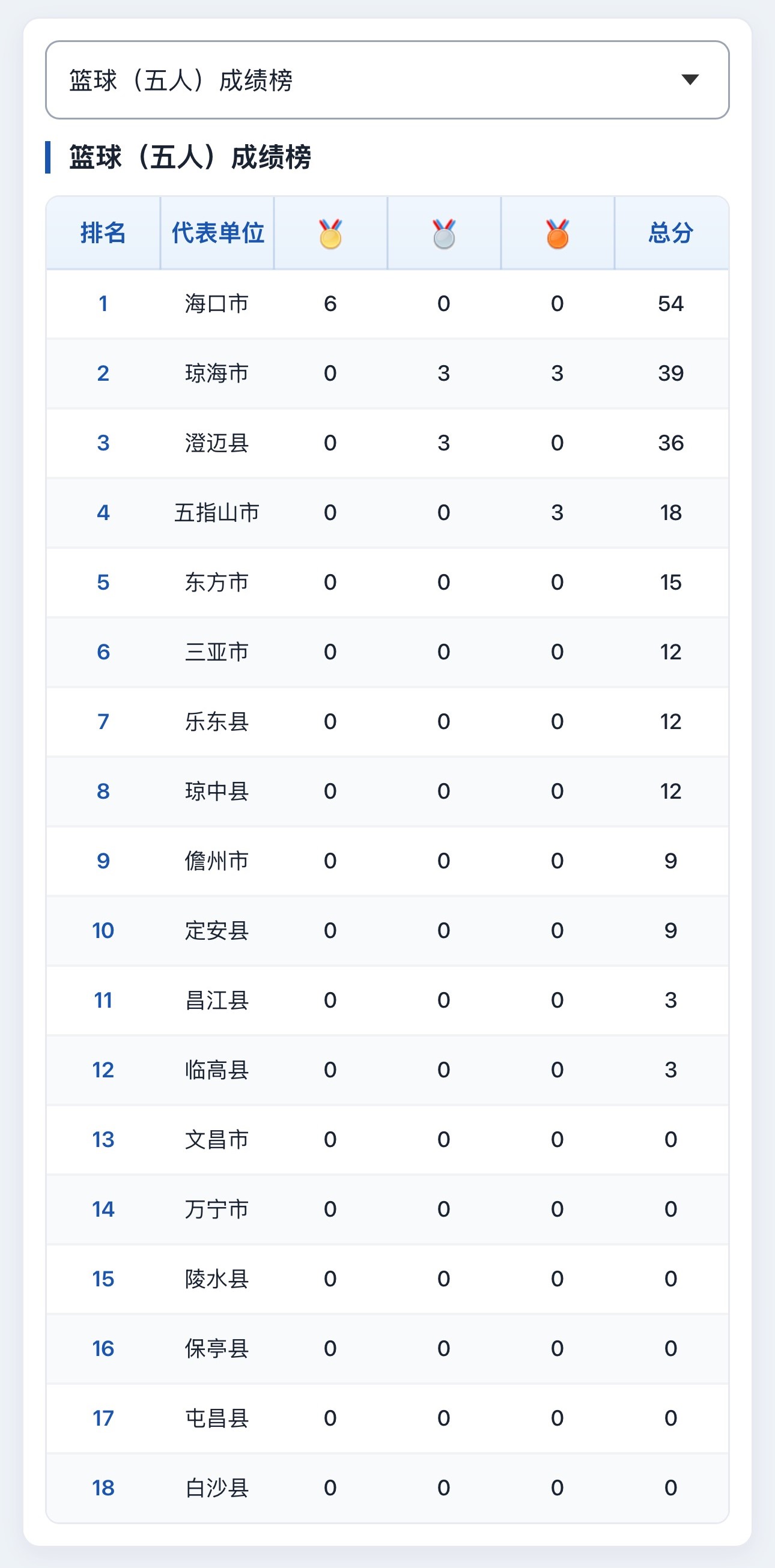
Task: Click the gold medal column icon
Action: (330, 234)
